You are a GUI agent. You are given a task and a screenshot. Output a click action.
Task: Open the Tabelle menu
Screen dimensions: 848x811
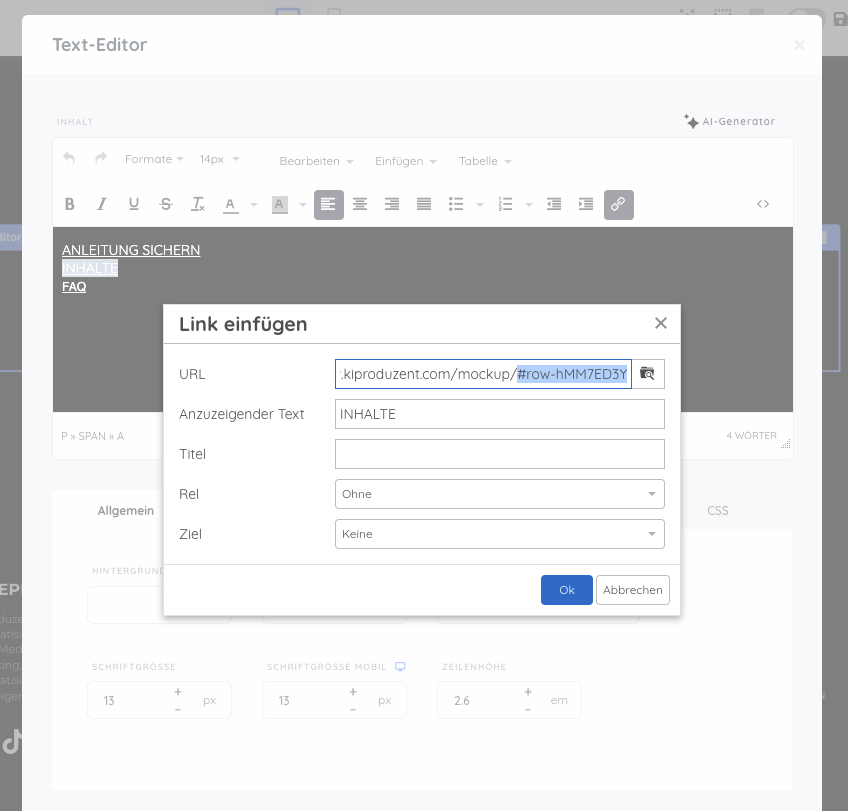click(x=484, y=161)
